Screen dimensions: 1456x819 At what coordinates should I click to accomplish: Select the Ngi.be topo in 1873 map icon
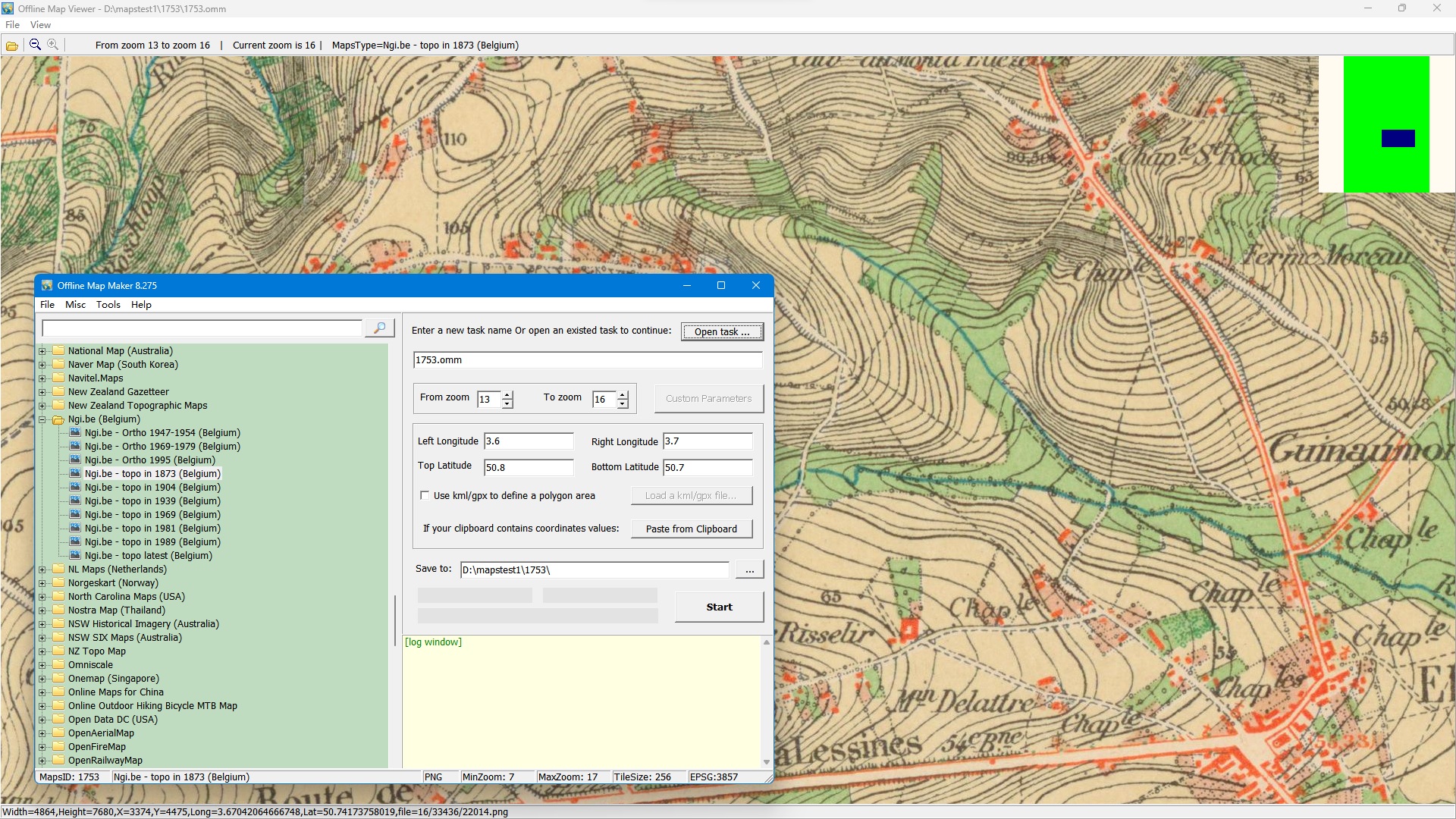pyautogui.click(x=75, y=473)
